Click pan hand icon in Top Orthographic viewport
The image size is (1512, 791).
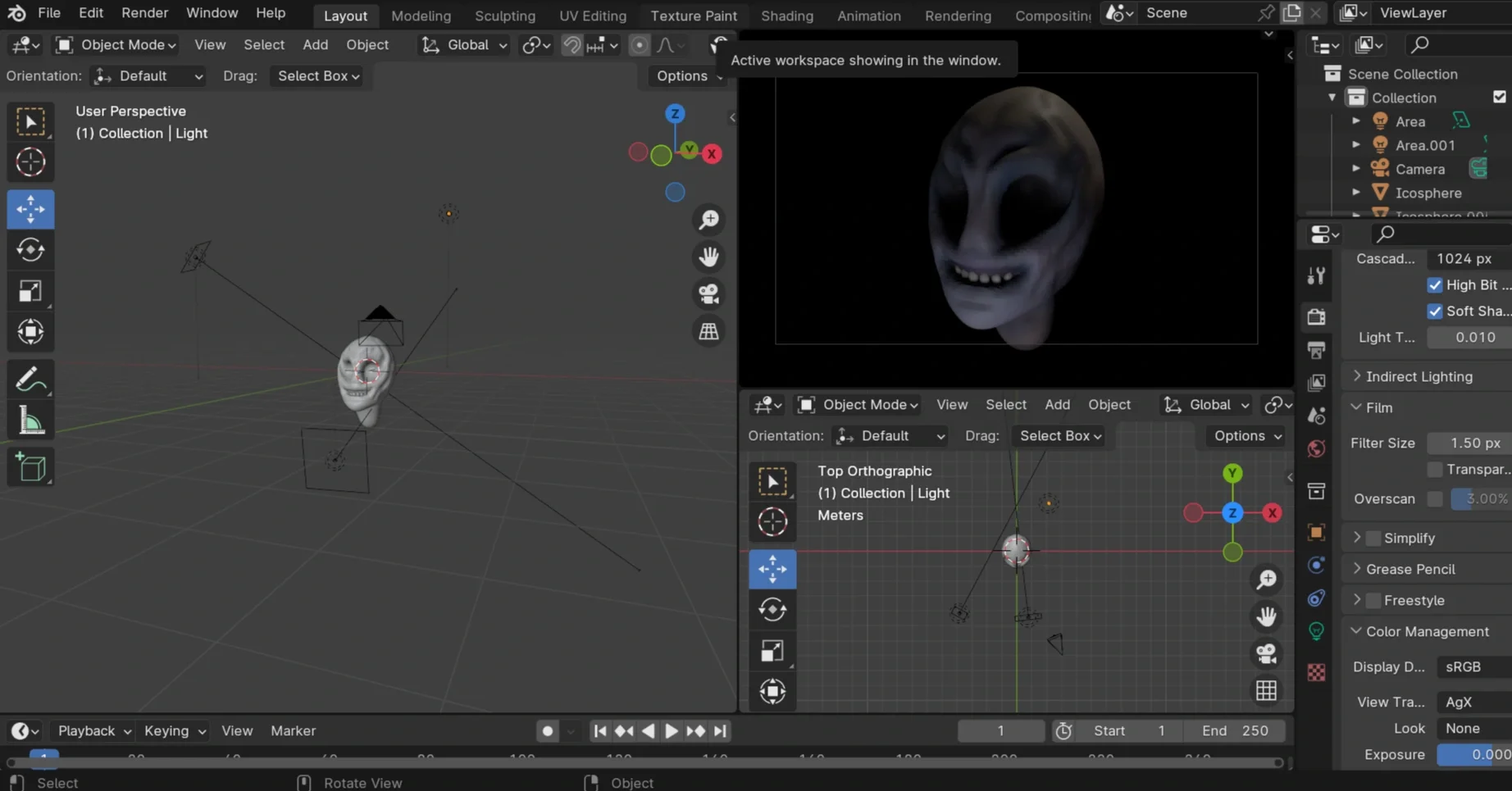(1266, 616)
